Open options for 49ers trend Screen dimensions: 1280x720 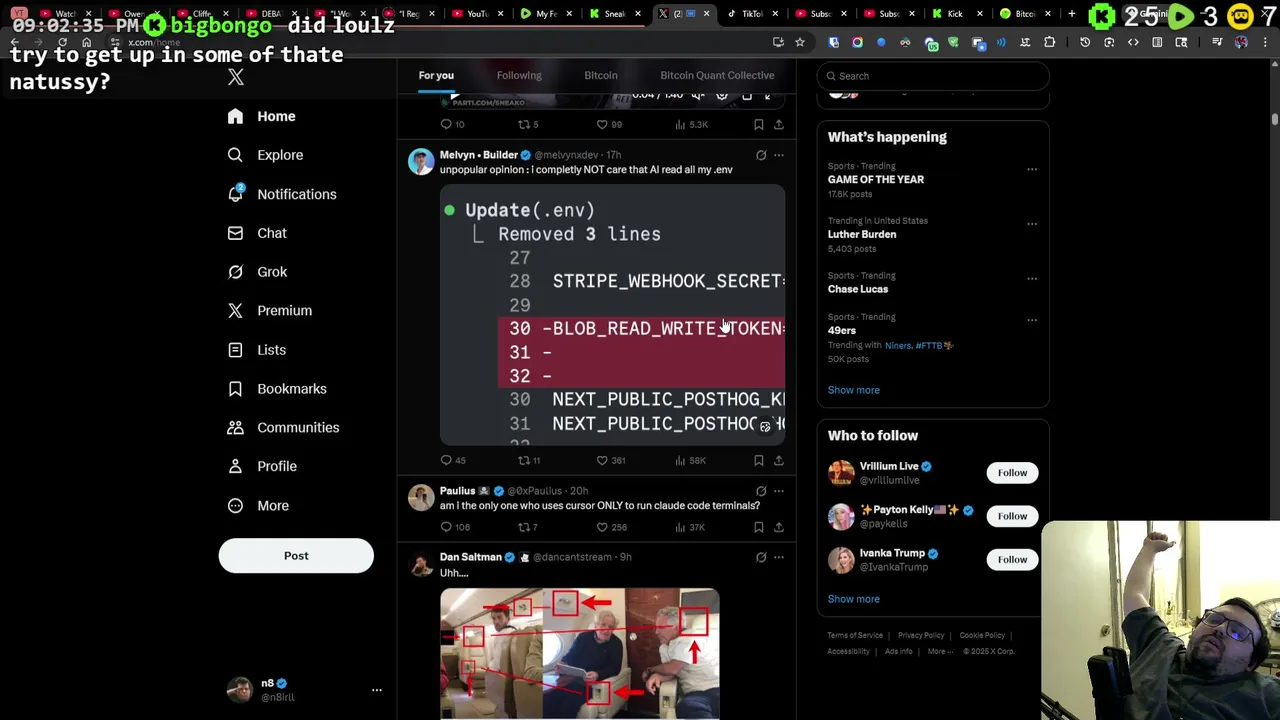click(1032, 320)
